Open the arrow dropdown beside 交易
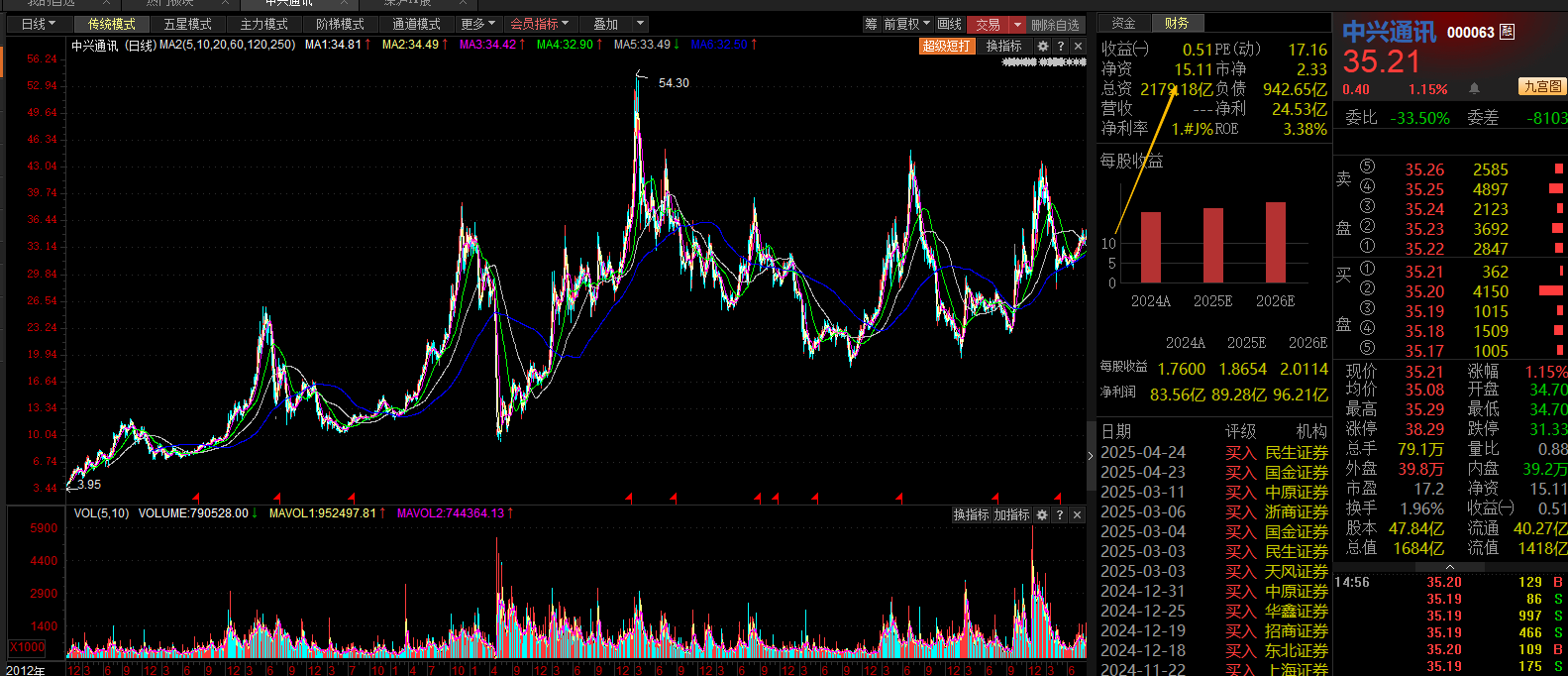Screen dimensions: 1568x676 tap(1017, 24)
